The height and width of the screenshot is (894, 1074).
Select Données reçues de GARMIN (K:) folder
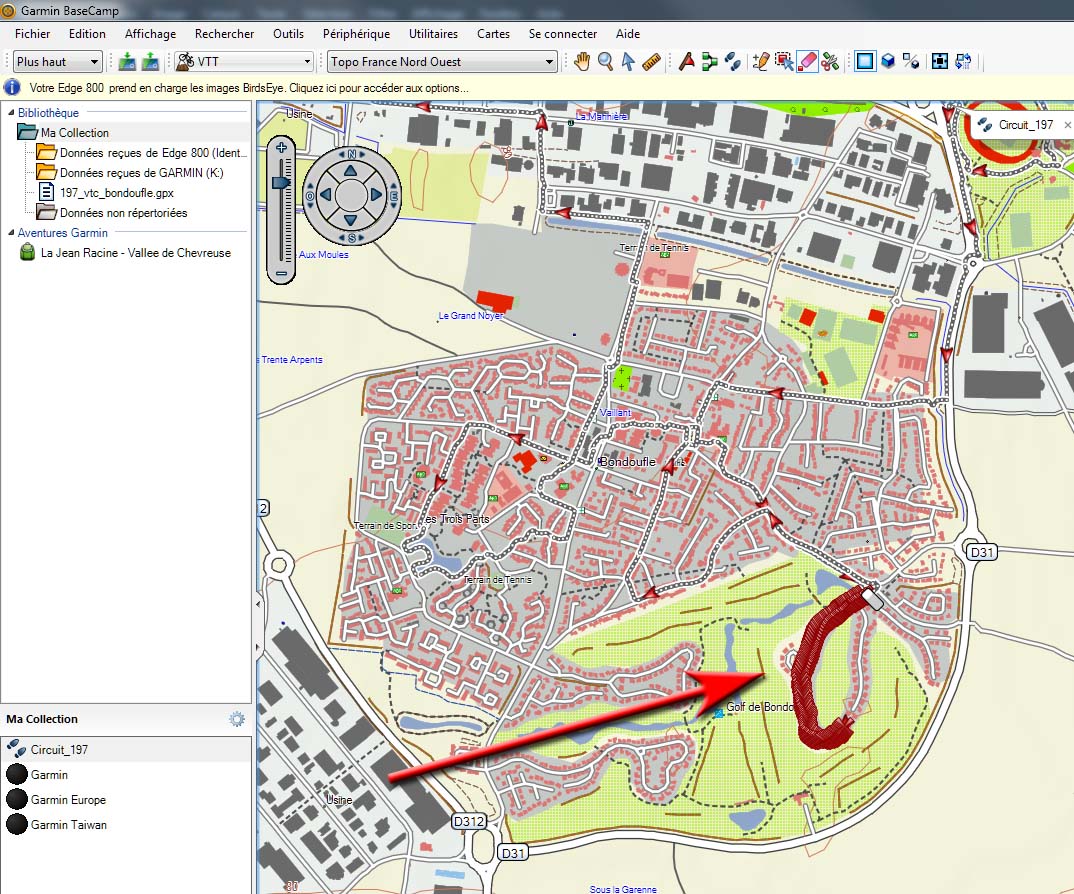tap(141, 173)
